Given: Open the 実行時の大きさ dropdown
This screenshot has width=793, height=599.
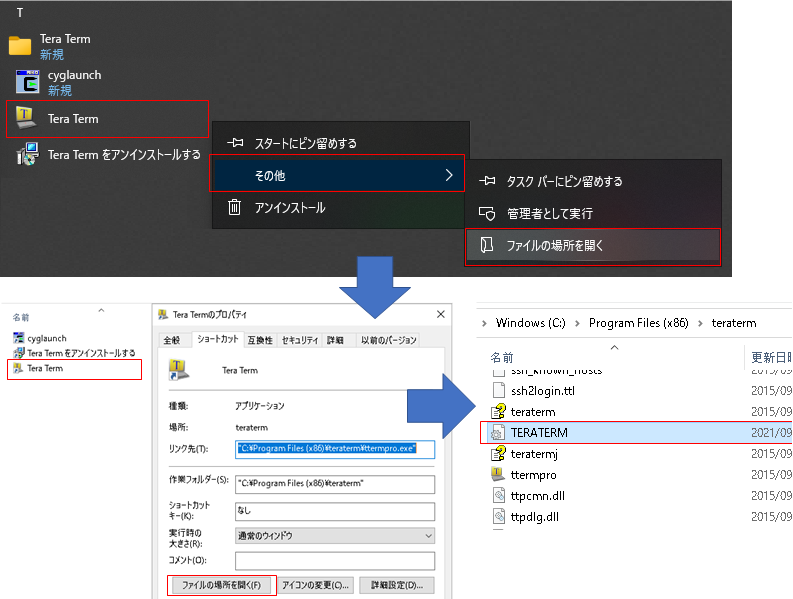Looking at the screenshot, I should 335,536.
